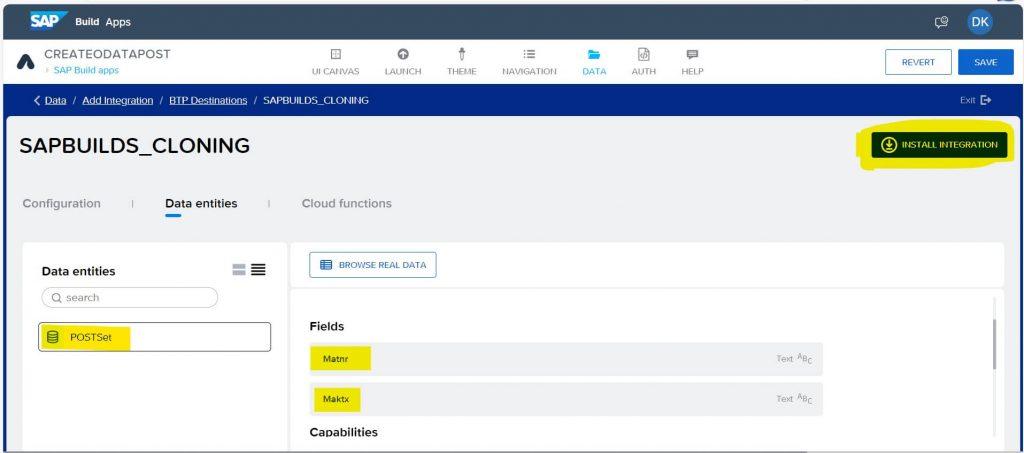Open the Auth settings
This screenshot has height=453, width=1024.
pos(643,62)
